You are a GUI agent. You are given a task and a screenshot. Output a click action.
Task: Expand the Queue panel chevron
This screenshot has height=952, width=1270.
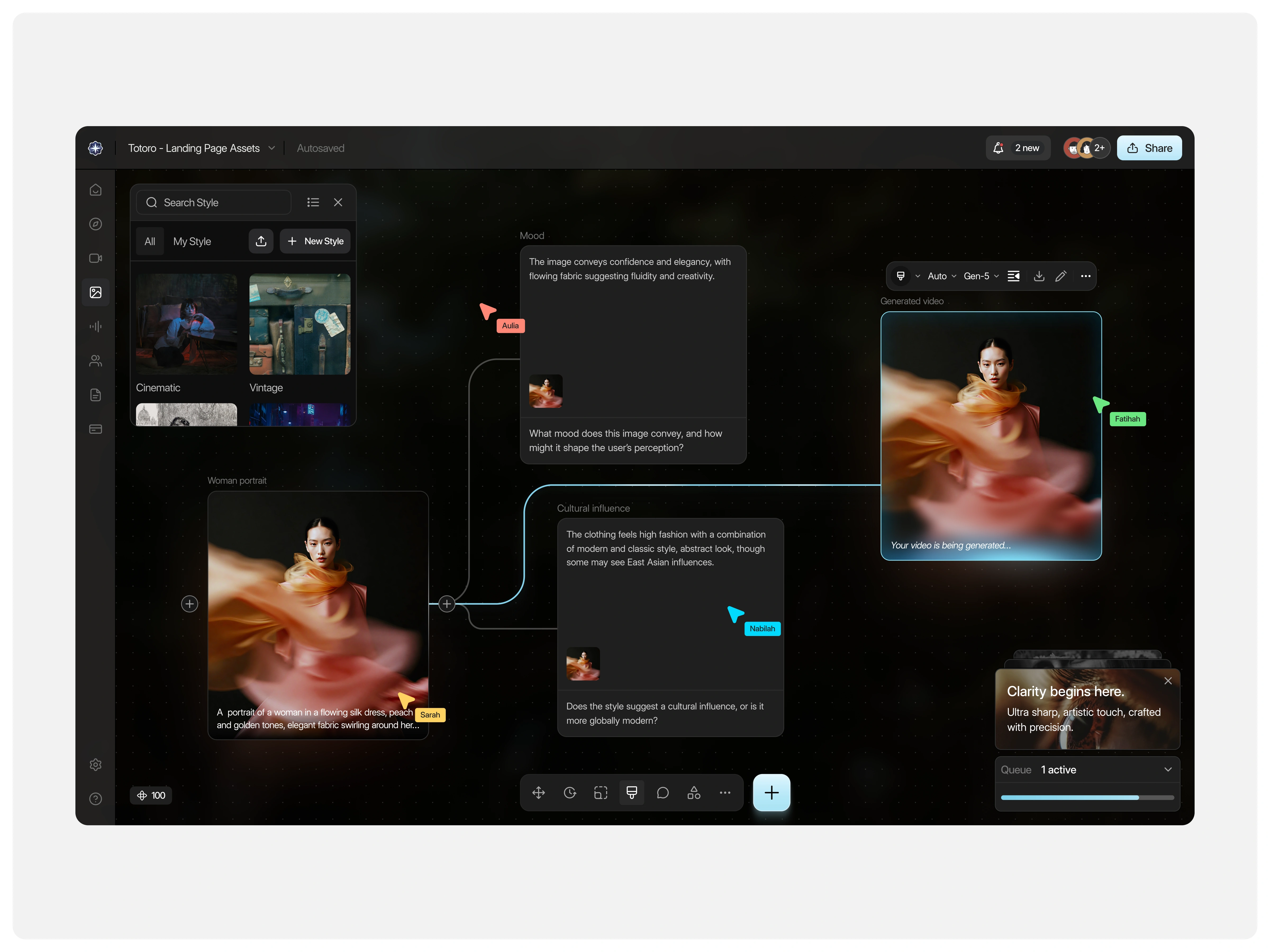[1168, 770]
